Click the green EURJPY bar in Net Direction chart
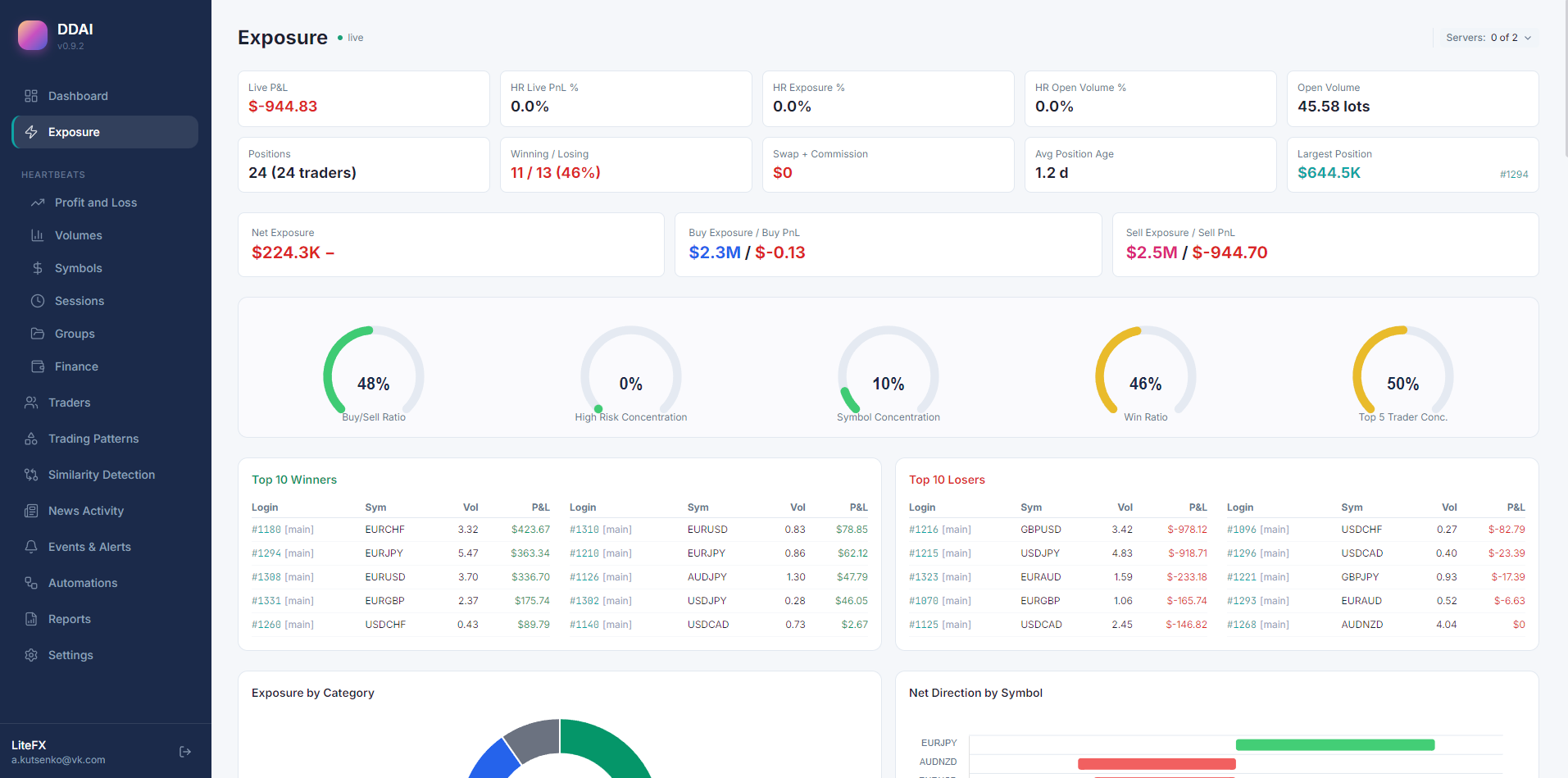The width and height of the screenshot is (1568, 778). pyautogui.click(x=1335, y=744)
